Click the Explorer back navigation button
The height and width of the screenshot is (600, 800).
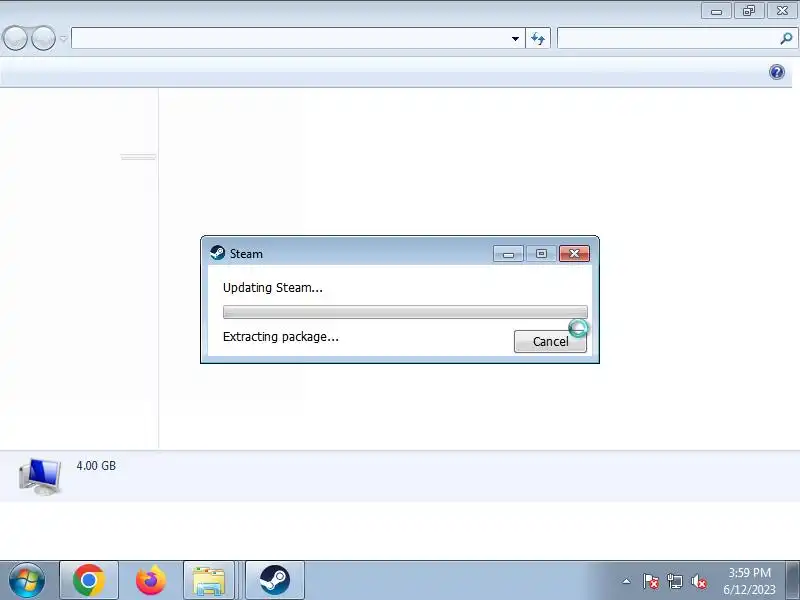15,38
